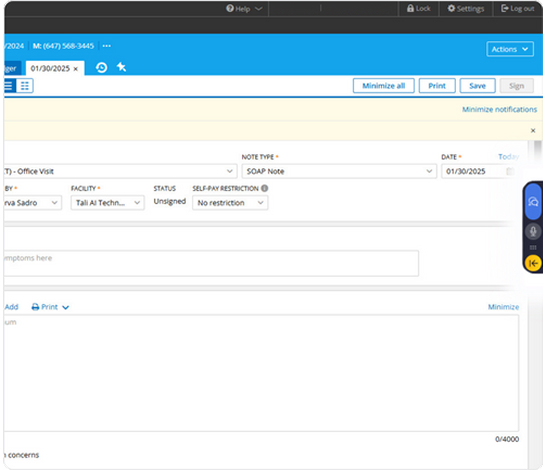Click the Add link
Image resolution: width=546 pixels, height=470 pixels.
[11, 307]
